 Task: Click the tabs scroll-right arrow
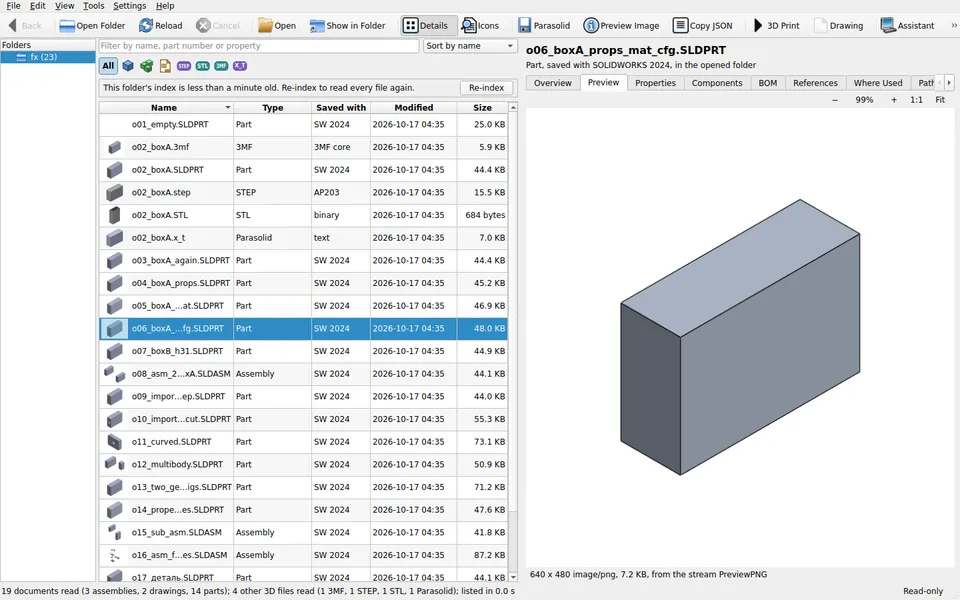coord(949,83)
